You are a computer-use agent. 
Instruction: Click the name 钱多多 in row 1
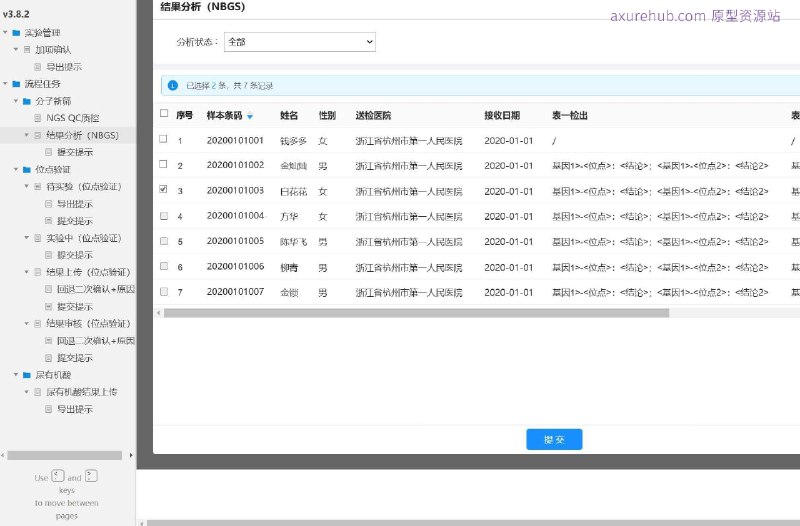293,141
